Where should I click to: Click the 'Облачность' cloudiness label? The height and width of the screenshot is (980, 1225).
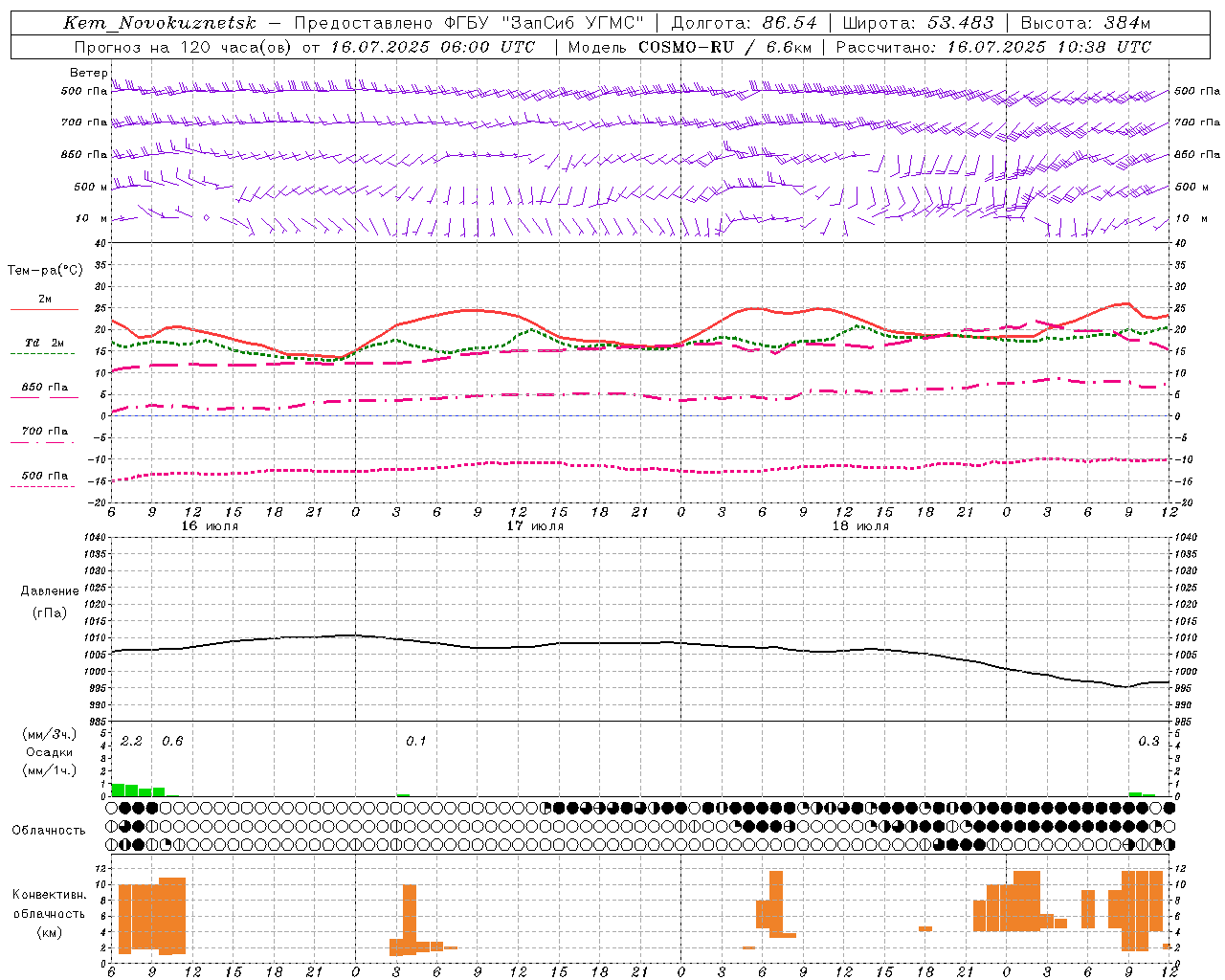(49, 830)
